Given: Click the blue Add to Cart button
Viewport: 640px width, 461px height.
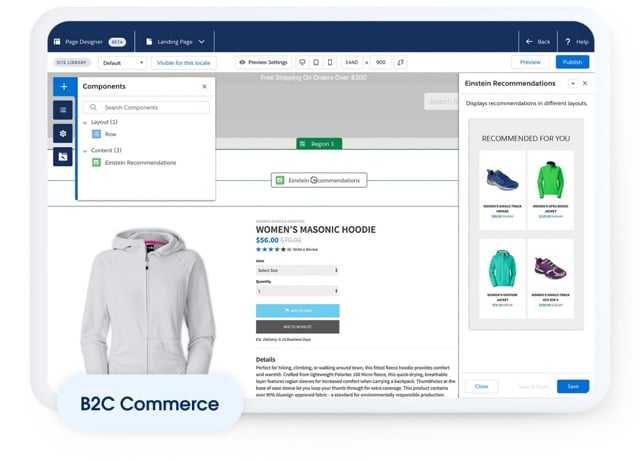Looking at the screenshot, I should click(x=298, y=311).
